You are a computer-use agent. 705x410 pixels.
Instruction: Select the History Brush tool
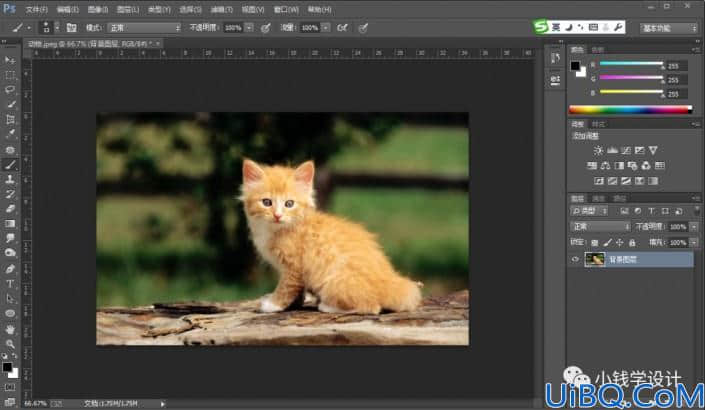click(10, 194)
